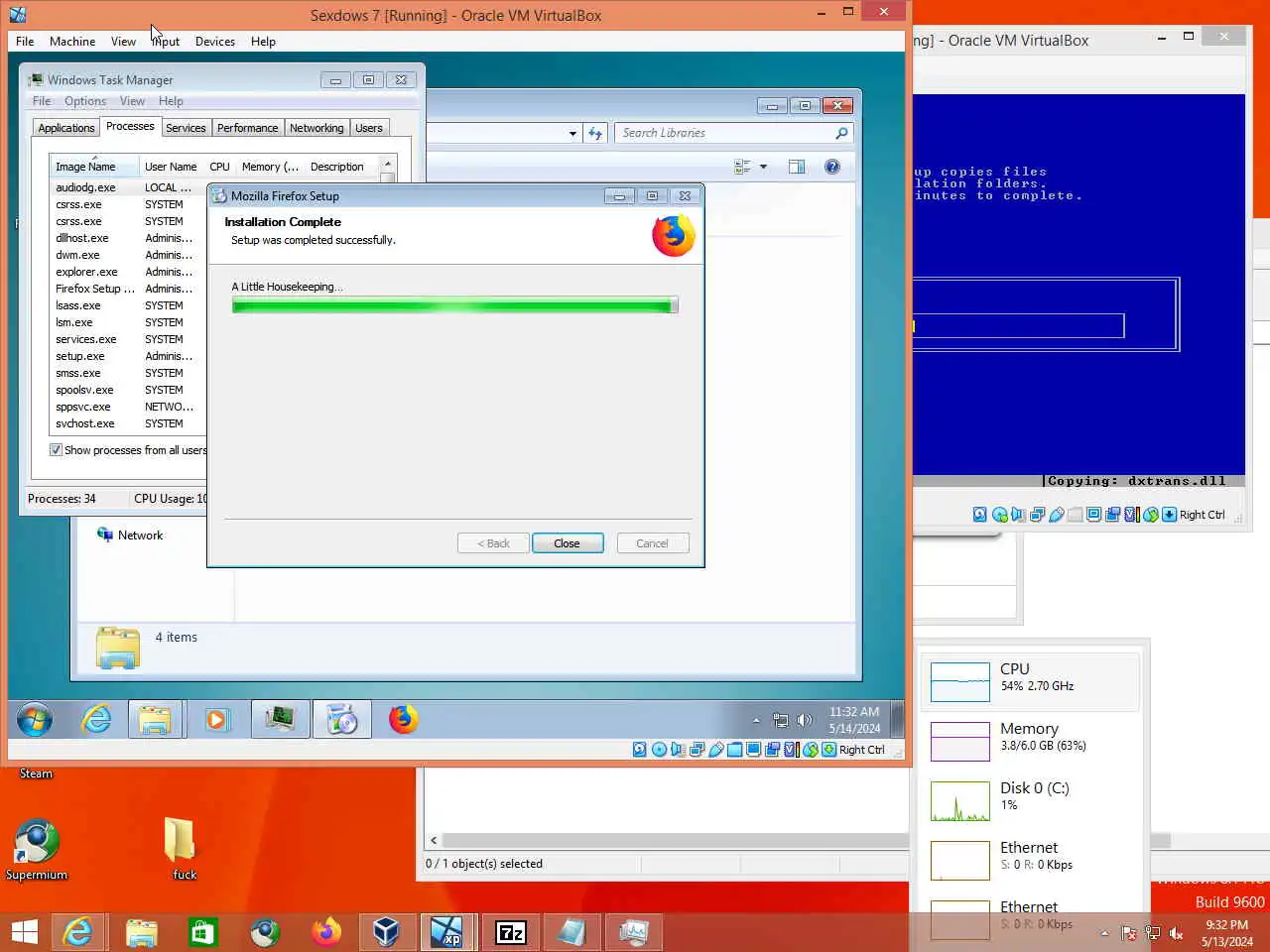
Task: Click the volume icon in the guest system tray
Action: 805,720
